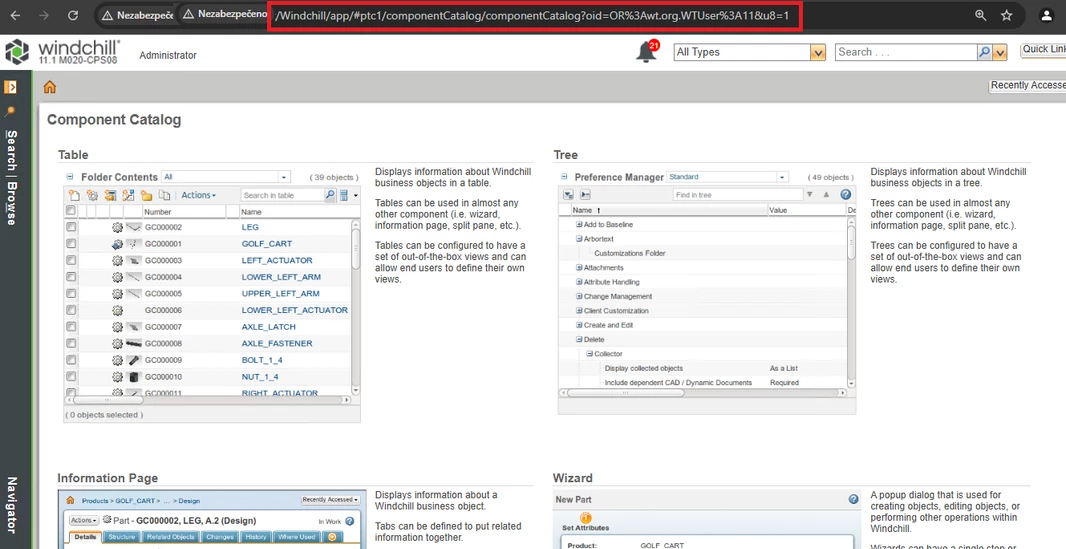Expand the Attachments tree node
1066x549 pixels.
[579, 268]
